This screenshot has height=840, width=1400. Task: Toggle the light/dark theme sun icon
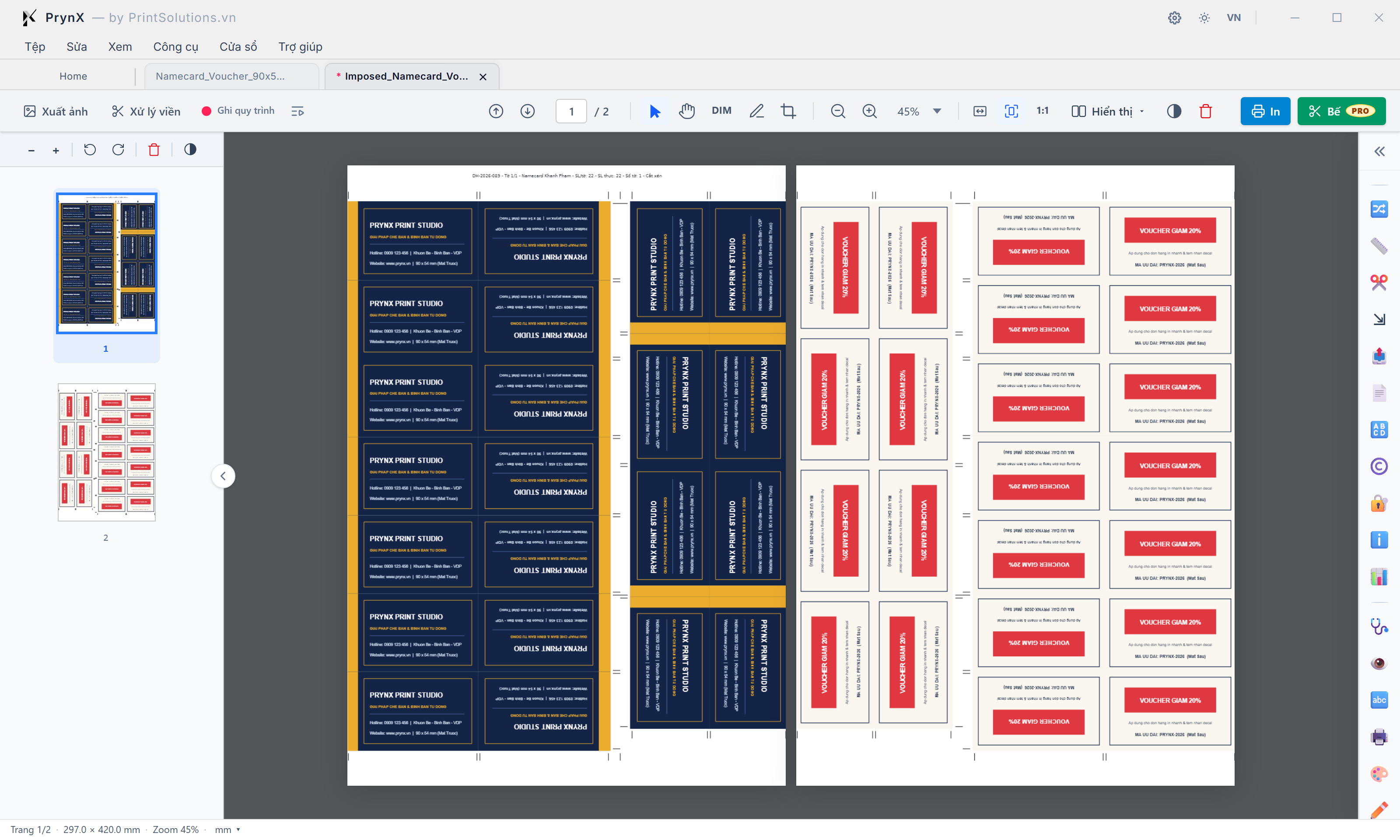[1204, 17]
